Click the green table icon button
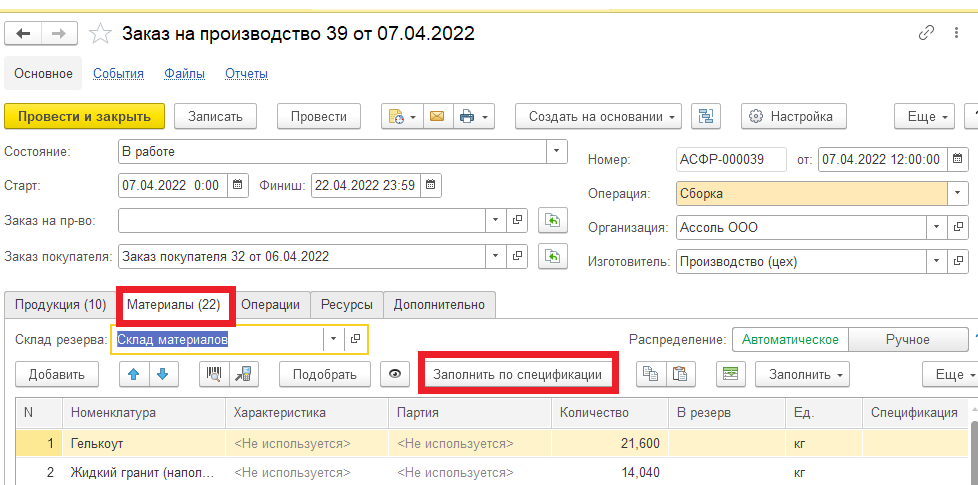Viewport: 978px width, 485px height. pyautogui.click(x=730, y=374)
